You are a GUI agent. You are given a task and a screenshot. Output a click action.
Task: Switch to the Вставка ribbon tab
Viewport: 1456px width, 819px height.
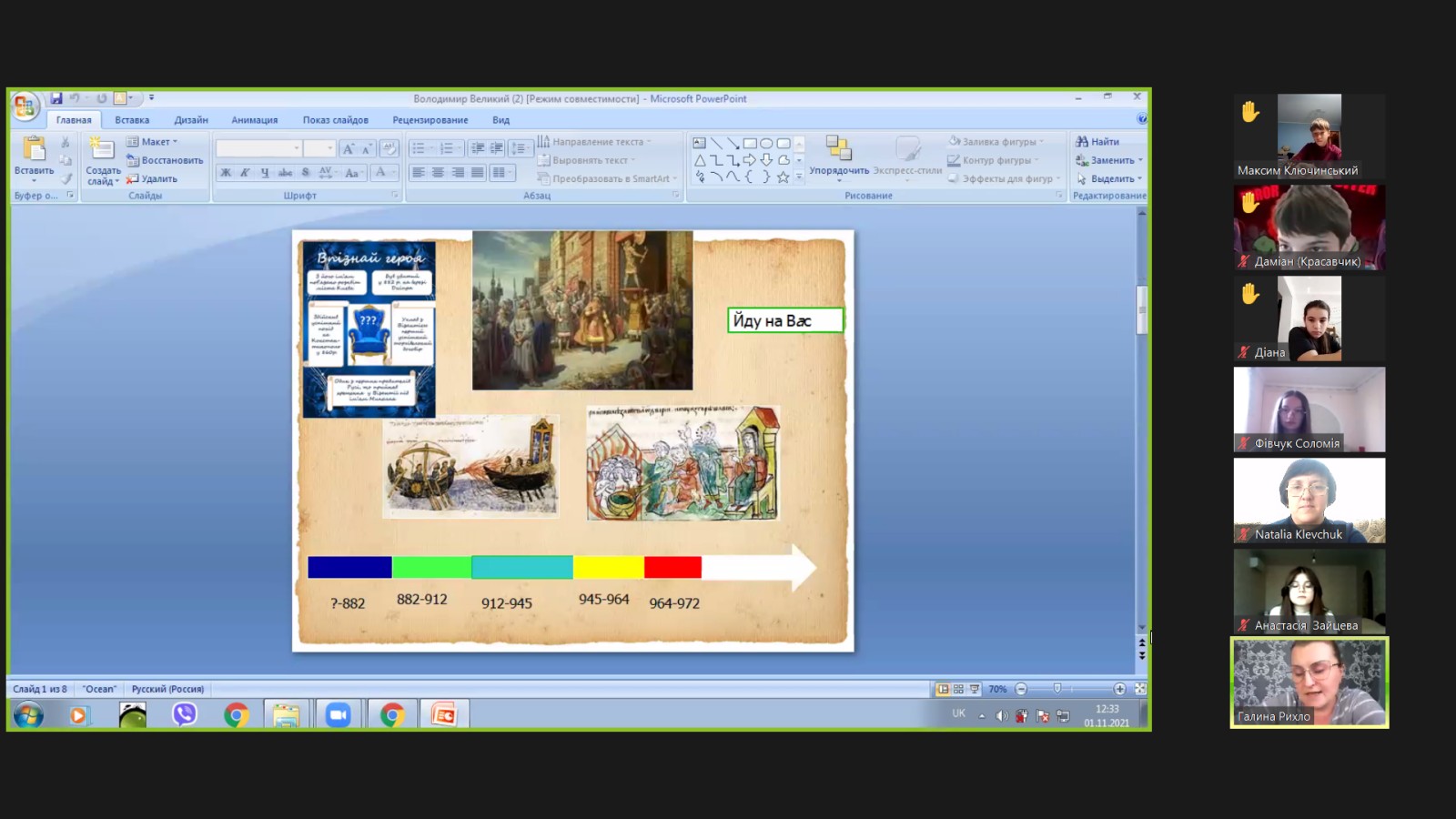[x=132, y=120]
